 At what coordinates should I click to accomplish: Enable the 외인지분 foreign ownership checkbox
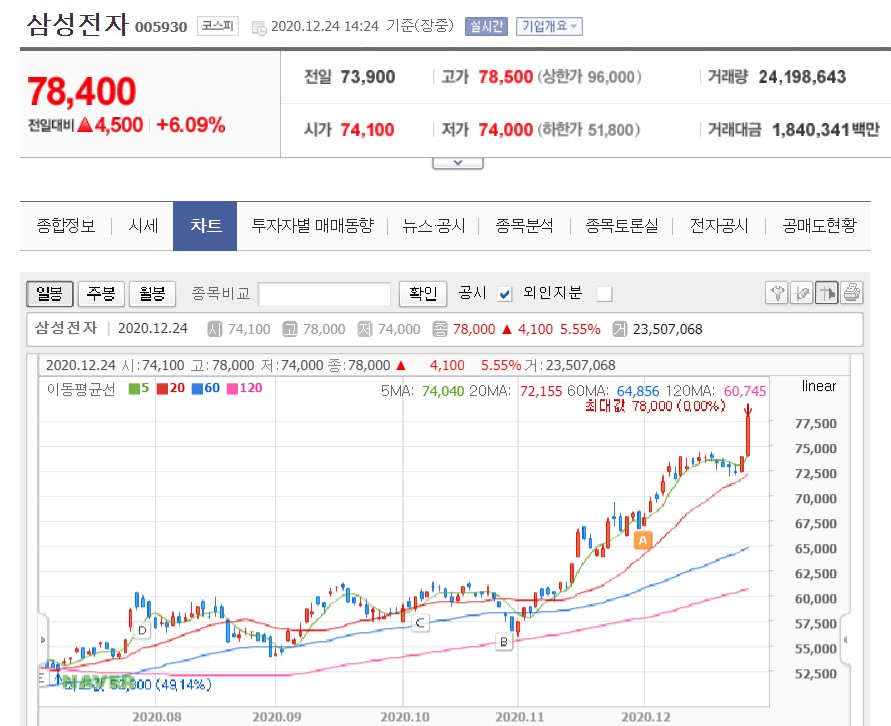605,294
